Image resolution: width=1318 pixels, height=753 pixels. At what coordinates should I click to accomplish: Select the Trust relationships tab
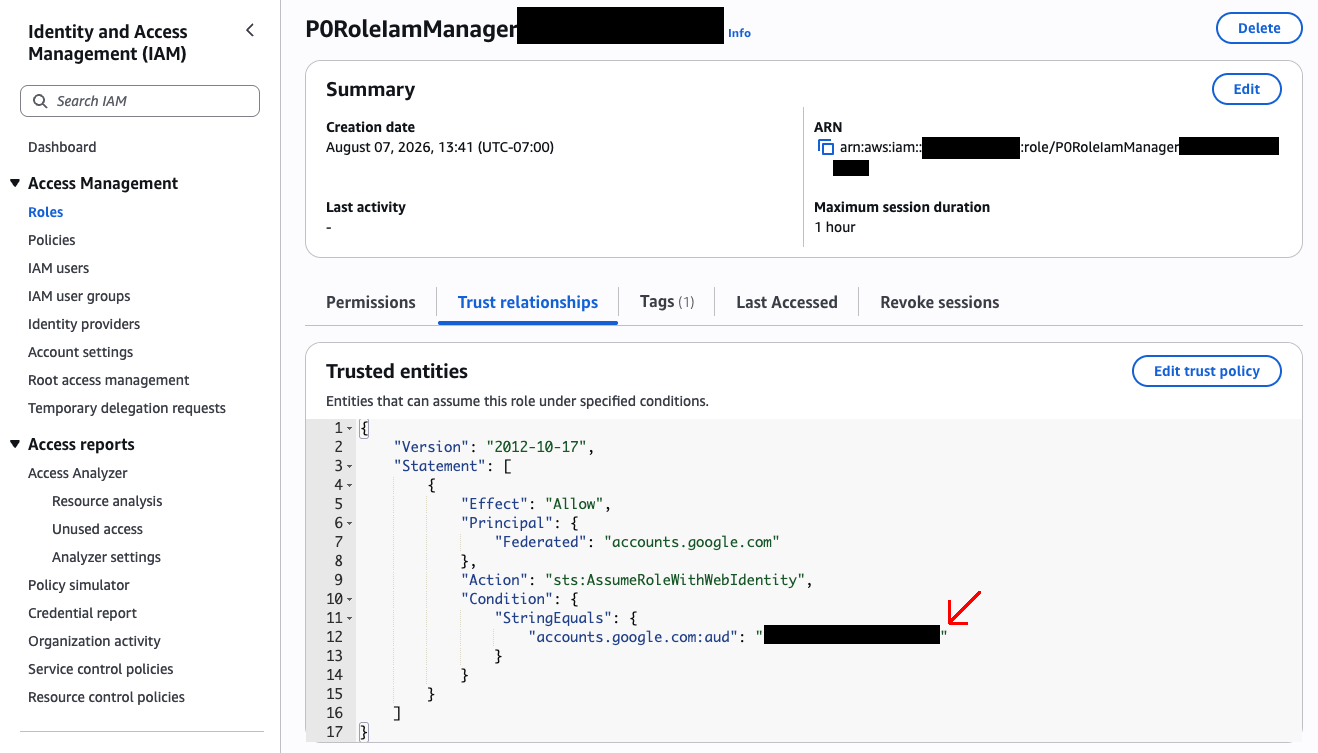[528, 302]
